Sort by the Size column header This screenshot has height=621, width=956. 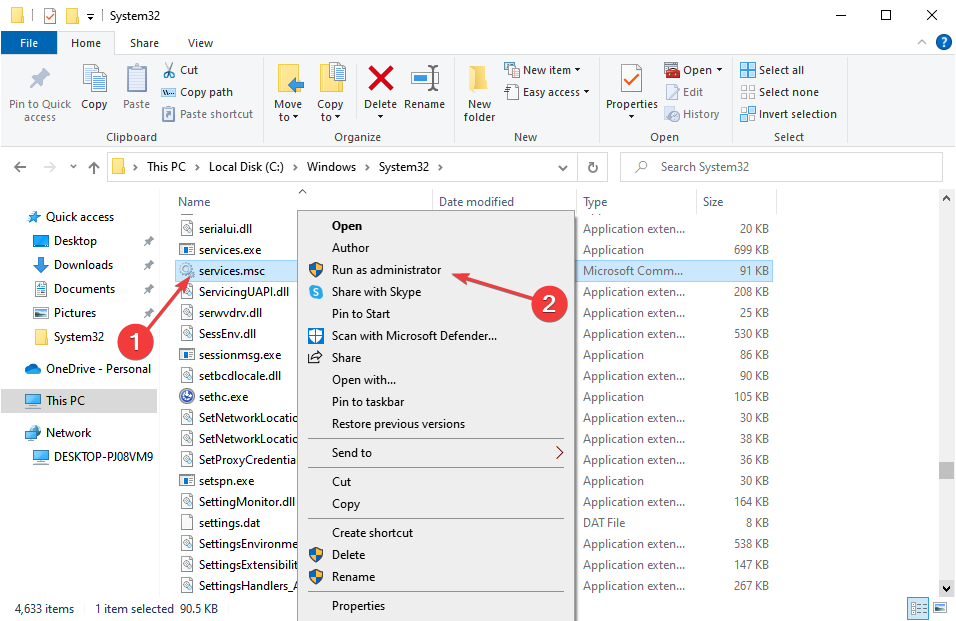(713, 202)
